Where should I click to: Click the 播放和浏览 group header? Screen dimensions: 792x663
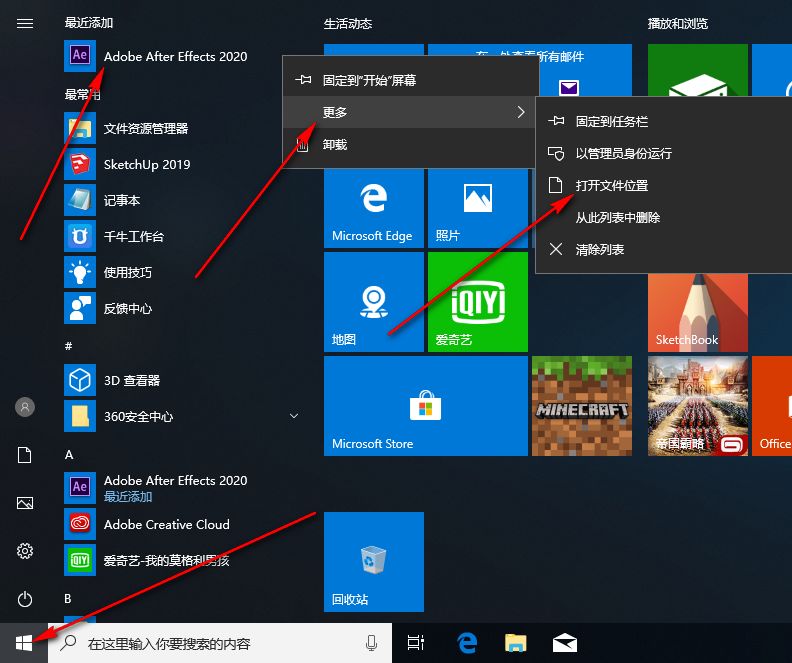pos(678,24)
